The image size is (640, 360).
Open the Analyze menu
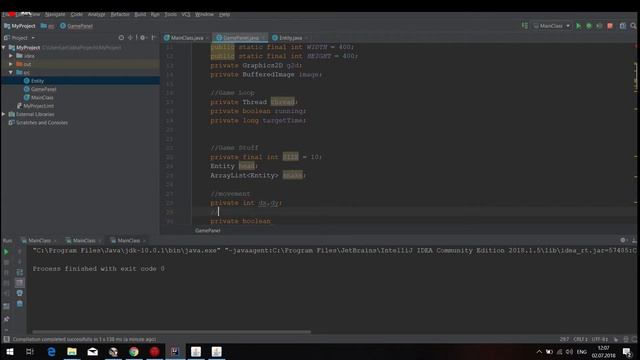click(x=96, y=14)
